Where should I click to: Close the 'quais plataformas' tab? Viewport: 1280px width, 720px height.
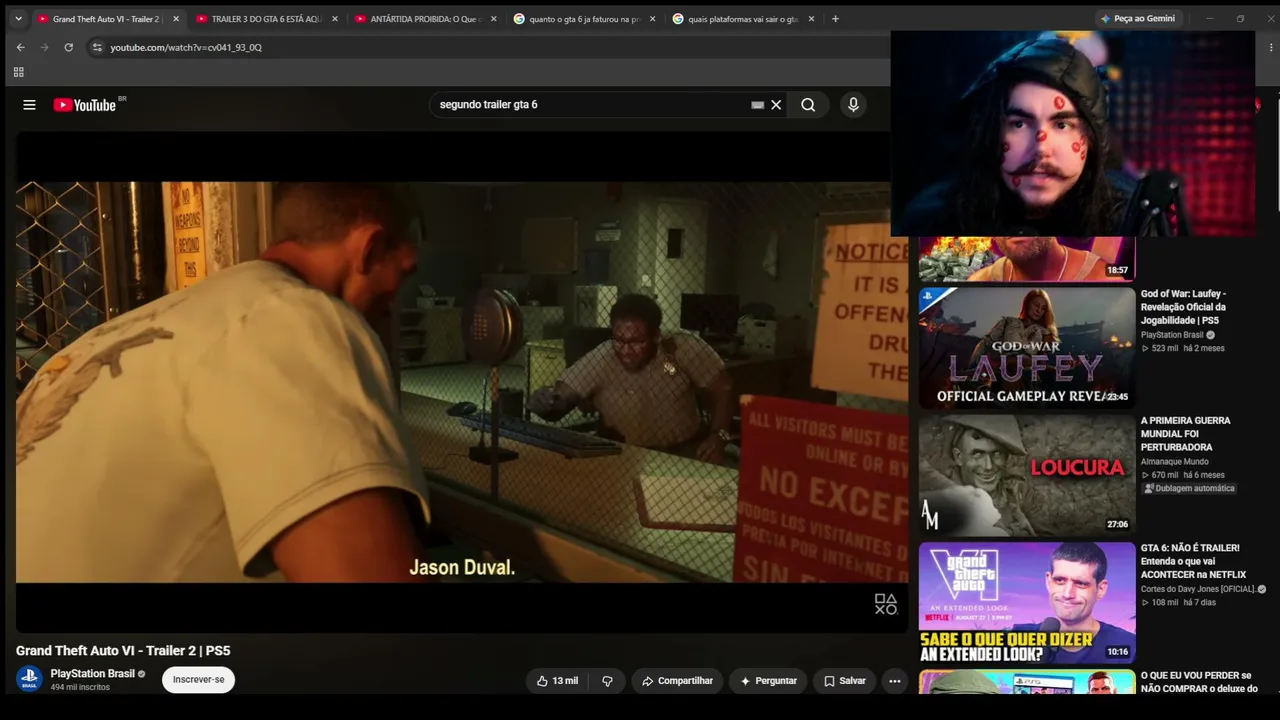811,19
